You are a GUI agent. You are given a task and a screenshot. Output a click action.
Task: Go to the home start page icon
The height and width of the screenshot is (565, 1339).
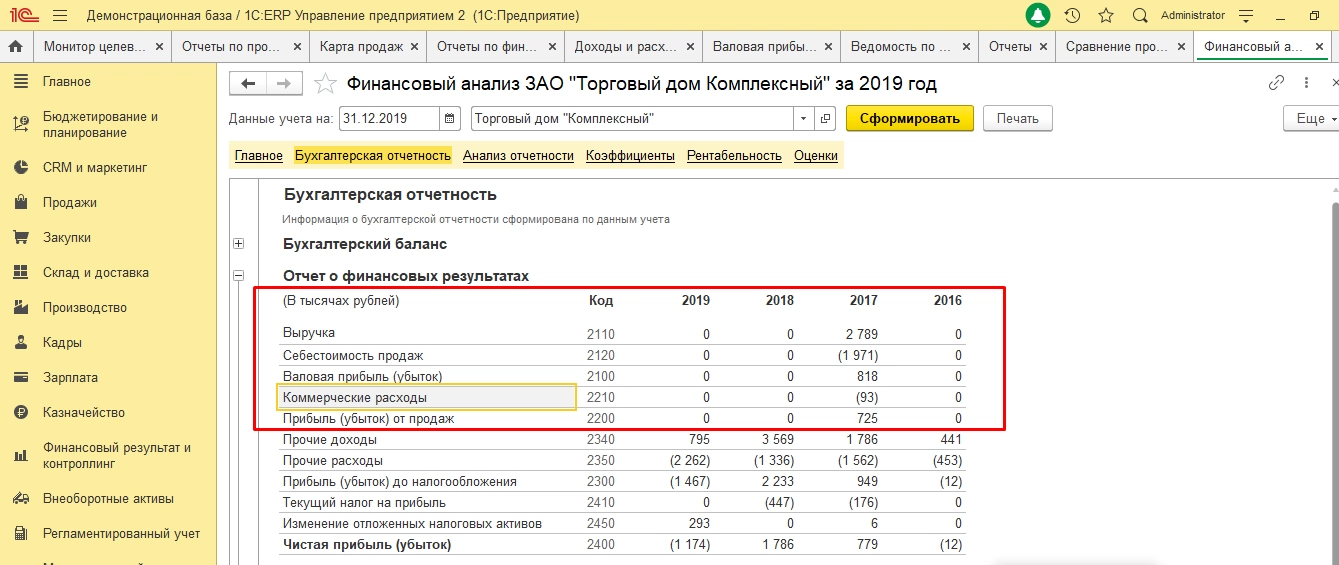pyautogui.click(x=15, y=47)
